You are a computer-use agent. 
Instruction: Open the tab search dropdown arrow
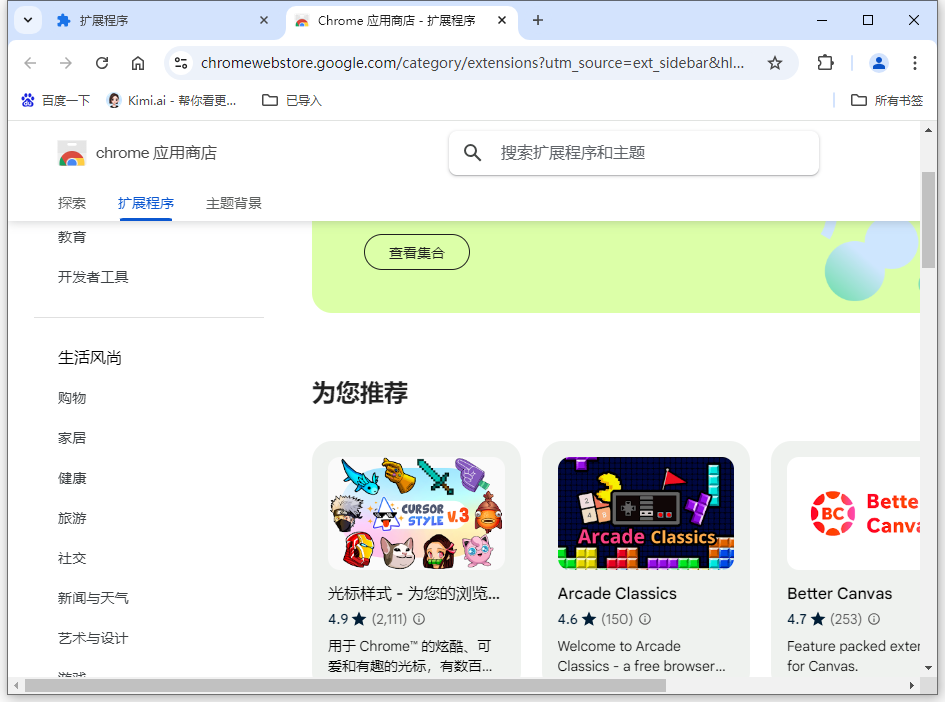28,20
